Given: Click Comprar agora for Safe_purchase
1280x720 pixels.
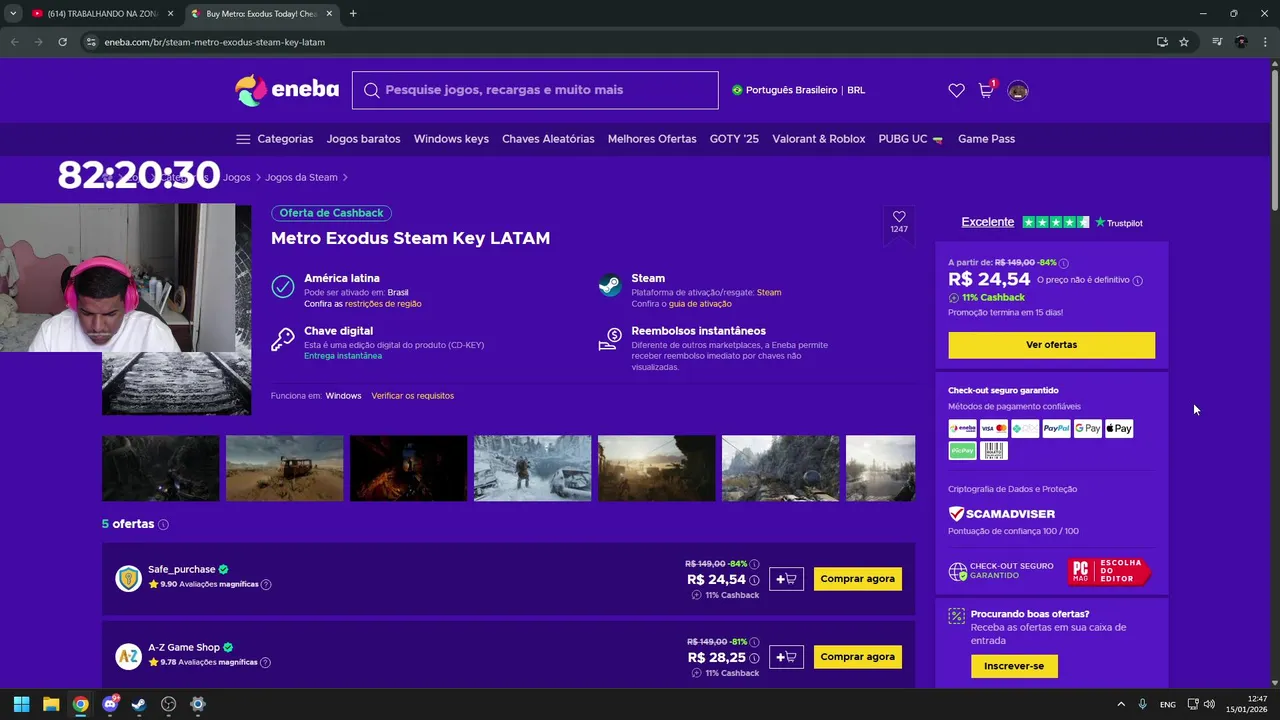Looking at the screenshot, I should 857,579.
